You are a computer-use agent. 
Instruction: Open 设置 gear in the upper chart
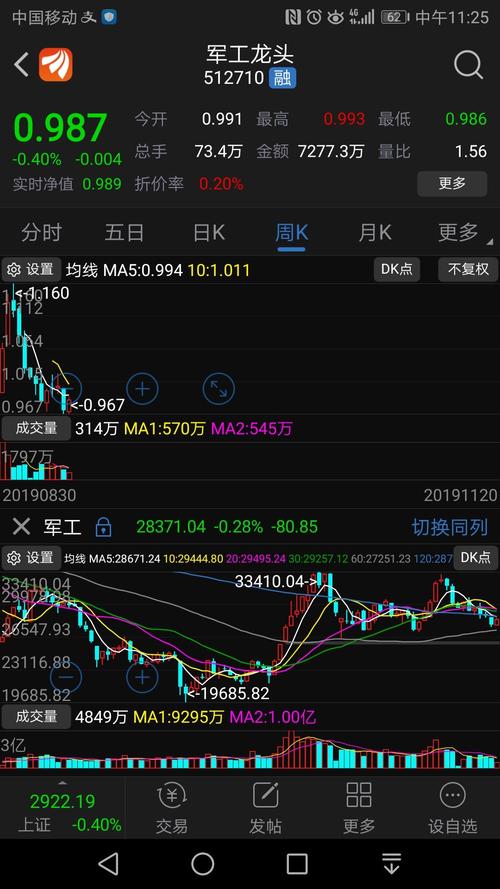[31, 270]
